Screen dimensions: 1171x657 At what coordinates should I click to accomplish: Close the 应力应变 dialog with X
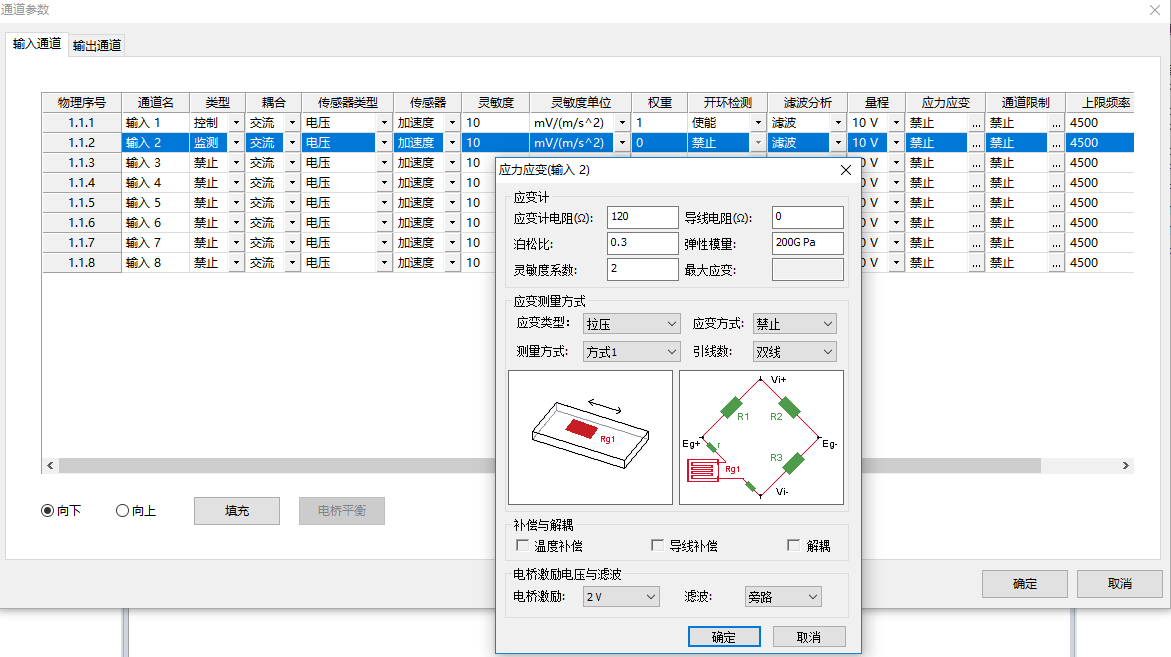click(x=846, y=170)
